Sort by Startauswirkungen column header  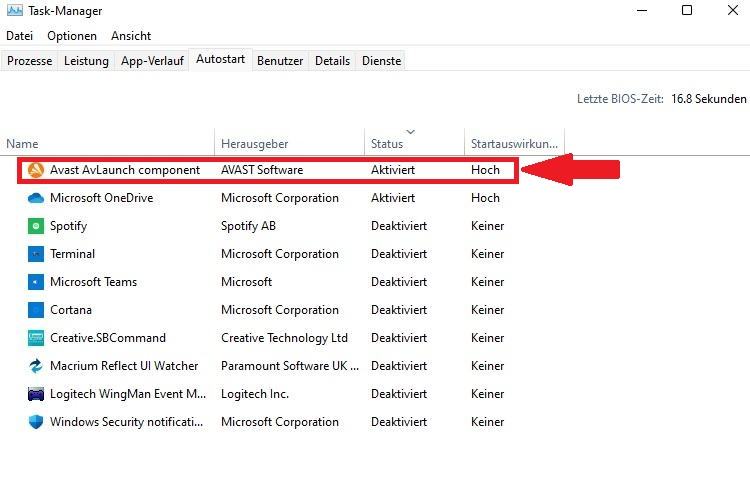coord(514,144)
